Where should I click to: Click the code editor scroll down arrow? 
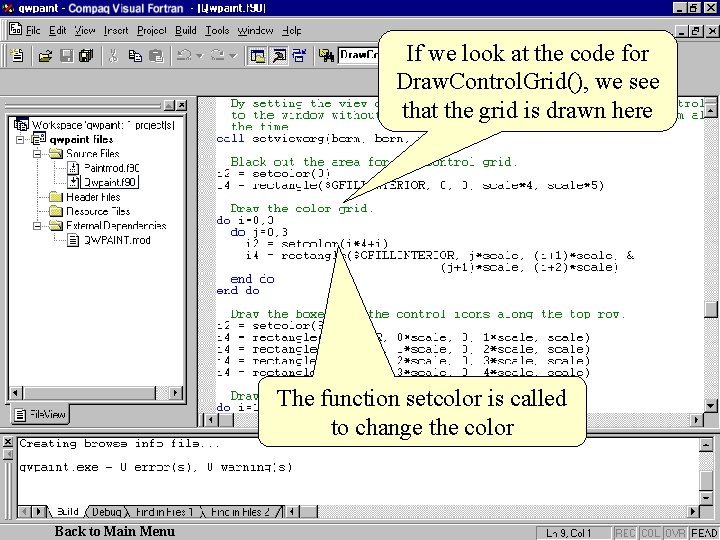[x=711, y=405]
